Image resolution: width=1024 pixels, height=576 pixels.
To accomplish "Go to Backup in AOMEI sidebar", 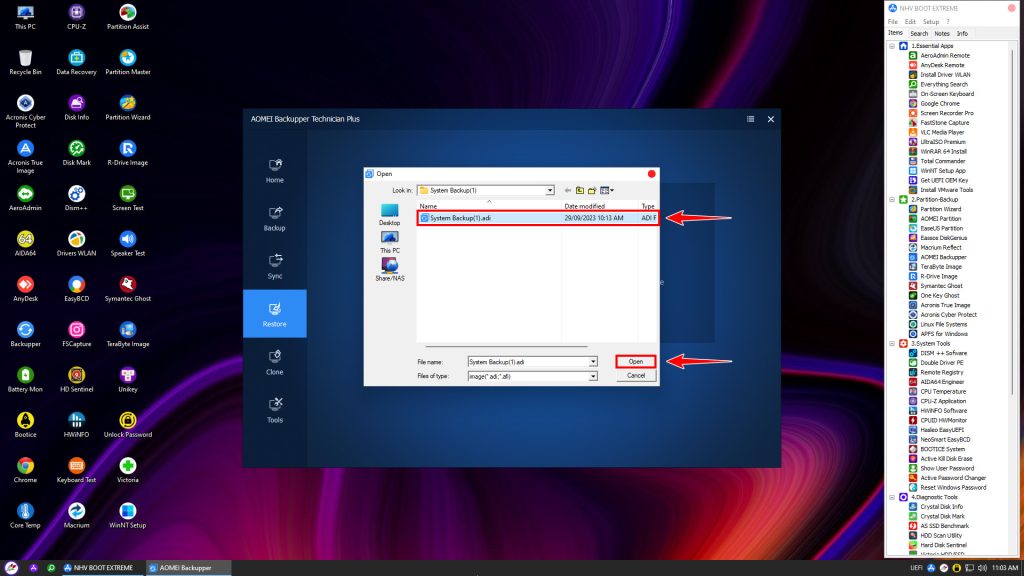I will coord(274,218).
